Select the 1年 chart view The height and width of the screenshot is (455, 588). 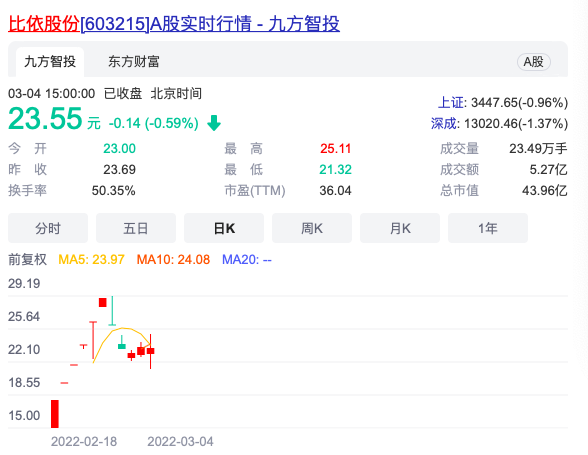488,228
